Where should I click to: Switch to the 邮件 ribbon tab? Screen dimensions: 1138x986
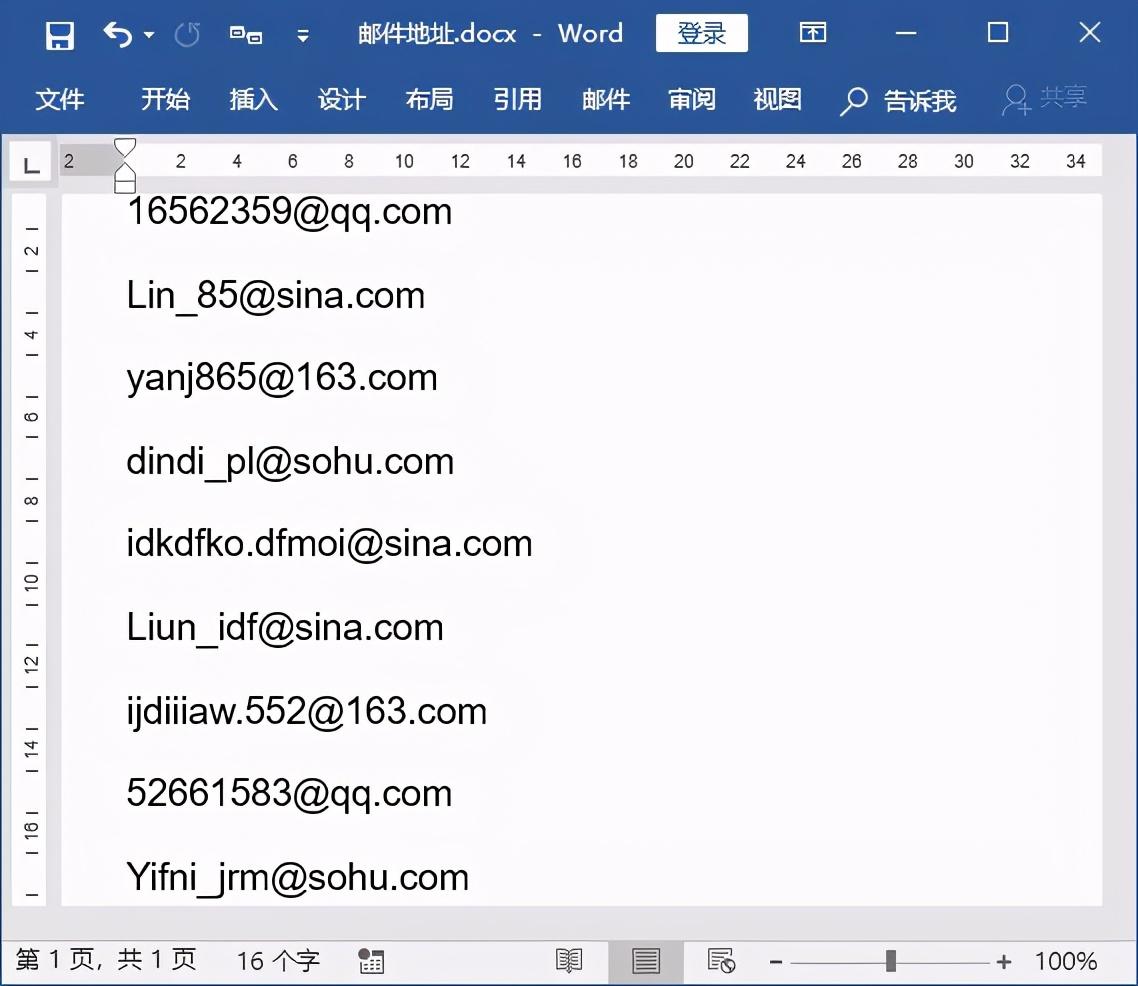pos(605,100)
